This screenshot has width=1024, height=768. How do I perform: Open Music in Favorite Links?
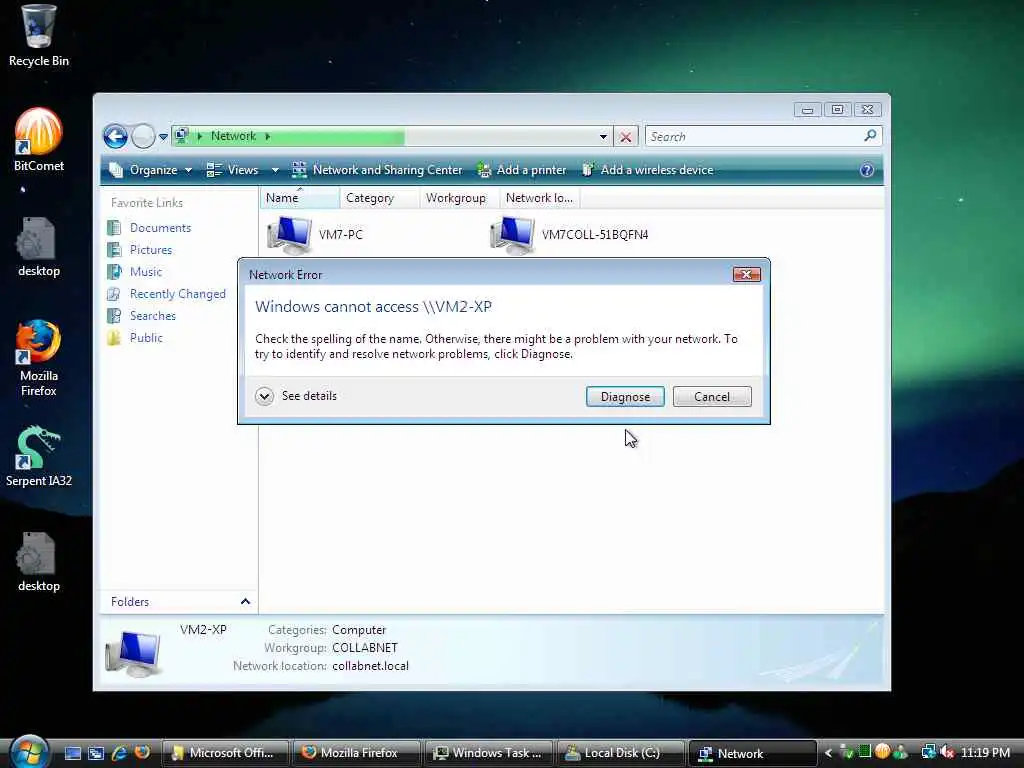pos(146,272)
